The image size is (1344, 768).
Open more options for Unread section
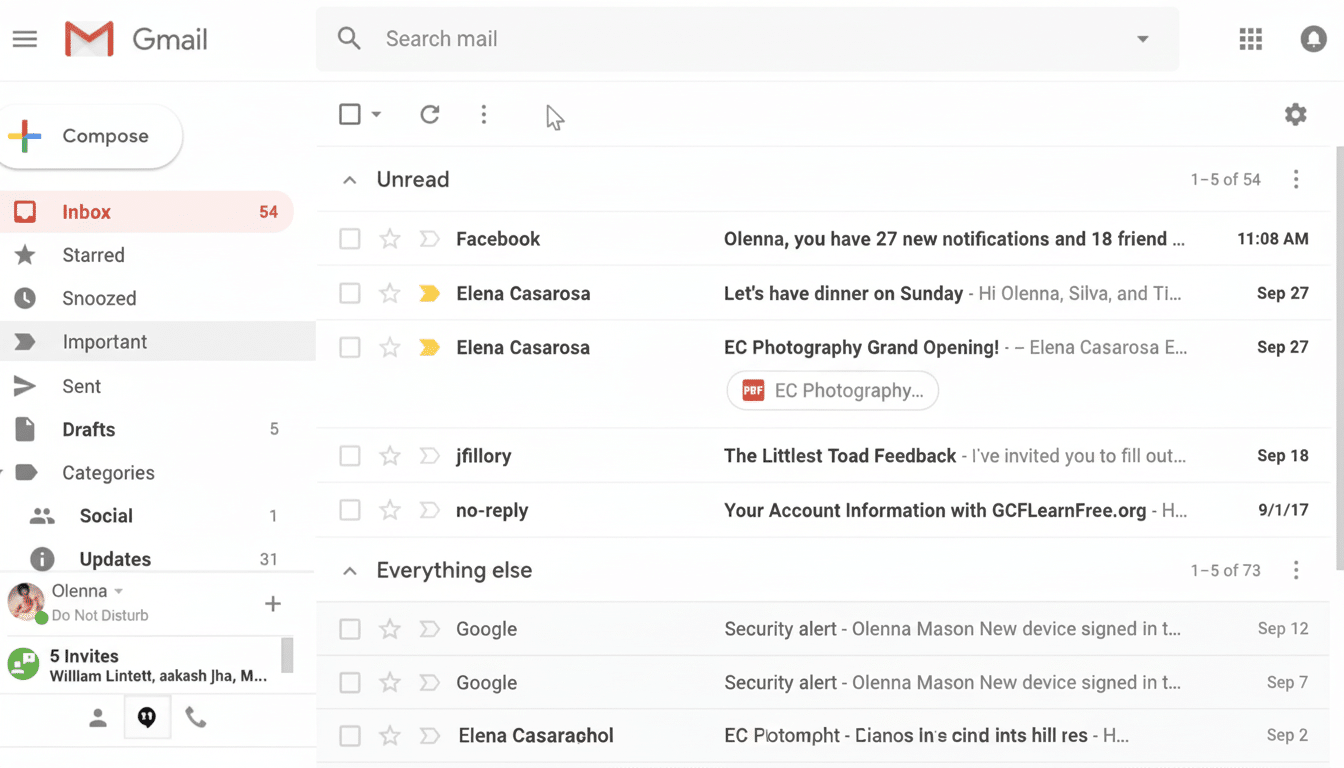[1296, 179]
